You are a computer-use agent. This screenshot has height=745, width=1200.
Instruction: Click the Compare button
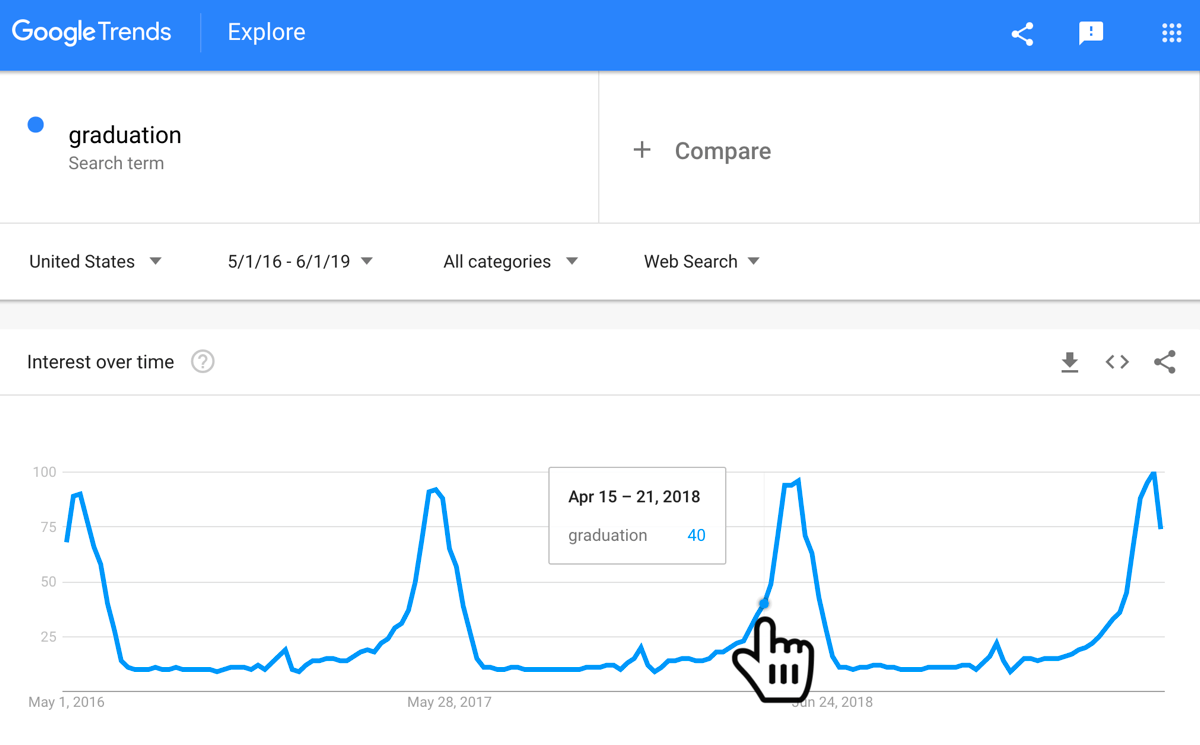[722, 151]
